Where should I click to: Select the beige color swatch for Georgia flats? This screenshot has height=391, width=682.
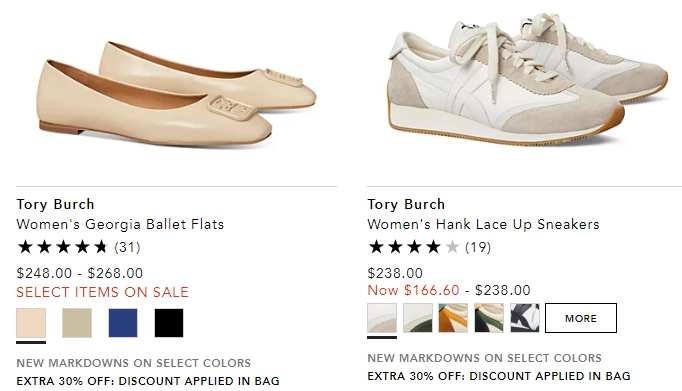pyautogui.click(x=31, y=323)
